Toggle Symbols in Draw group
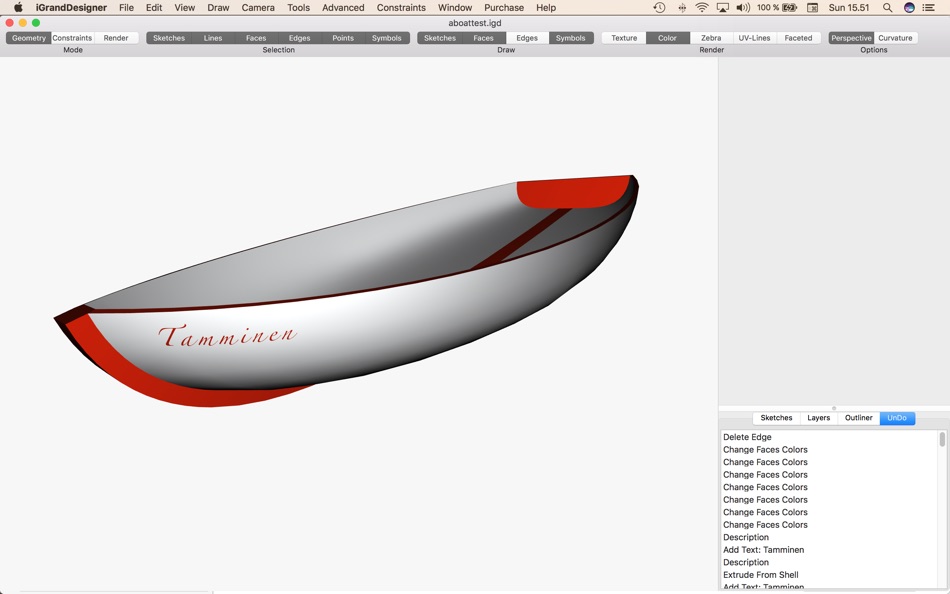 click(571, 38)
